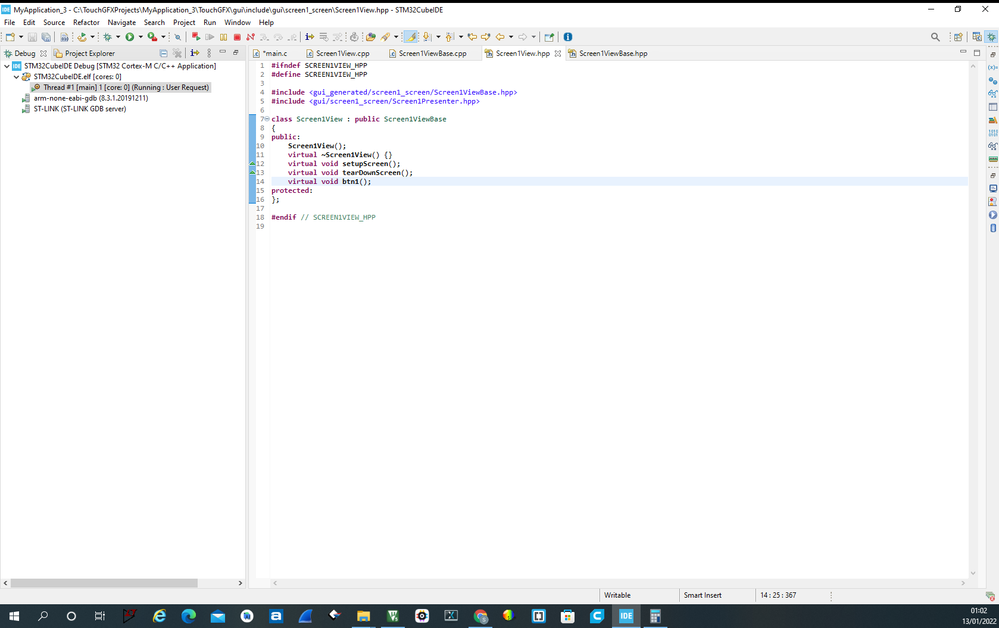The height and width of the screenshot is (628, 999).
Task: Switch to the C/C++ perspective icon
Action: [977, 37]
